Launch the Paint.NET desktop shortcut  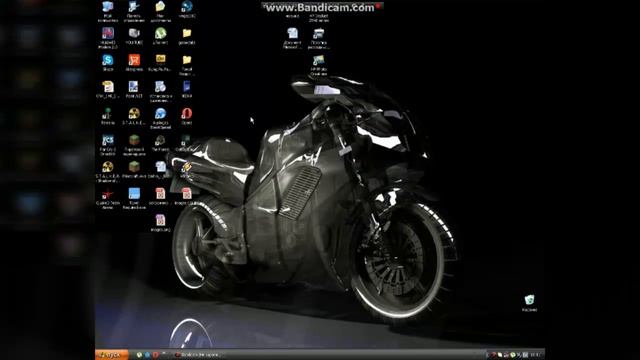coord(134,89)
